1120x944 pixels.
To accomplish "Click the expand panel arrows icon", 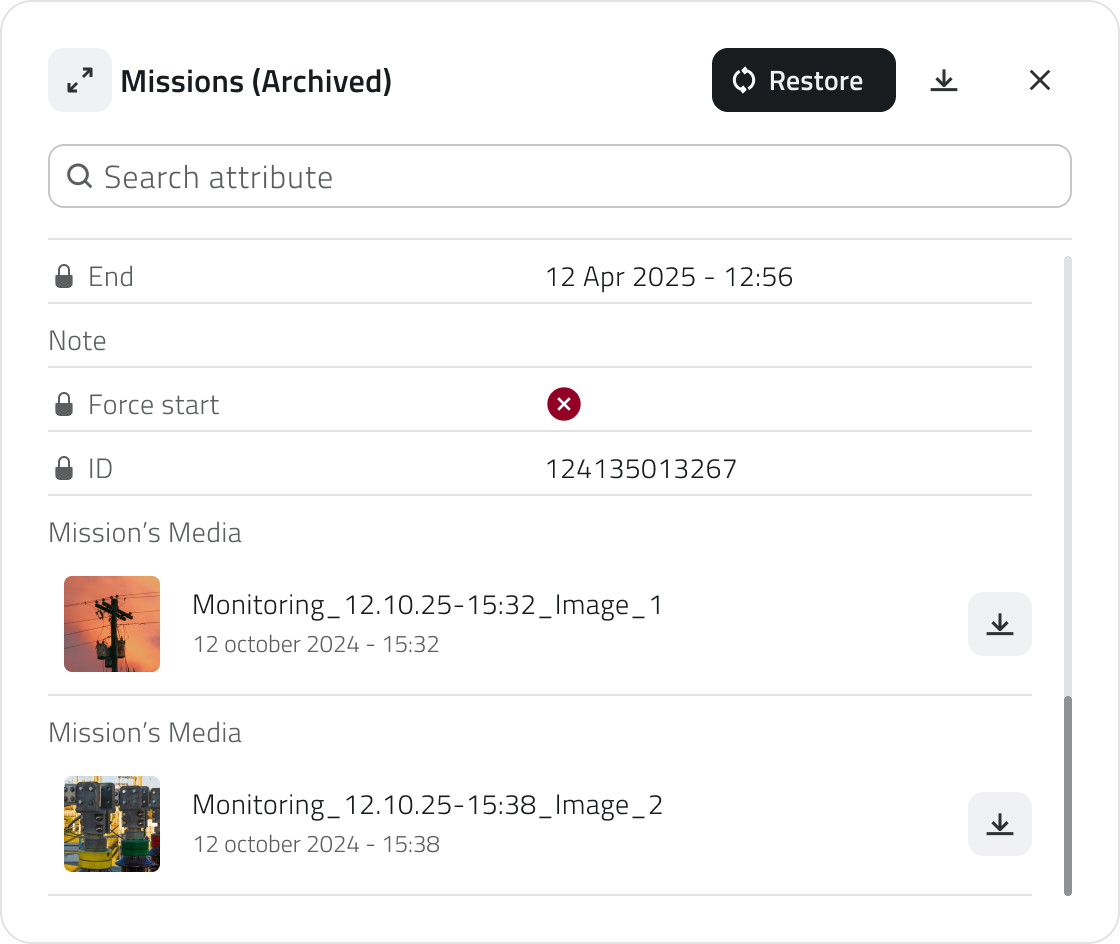I will (80, 80).
